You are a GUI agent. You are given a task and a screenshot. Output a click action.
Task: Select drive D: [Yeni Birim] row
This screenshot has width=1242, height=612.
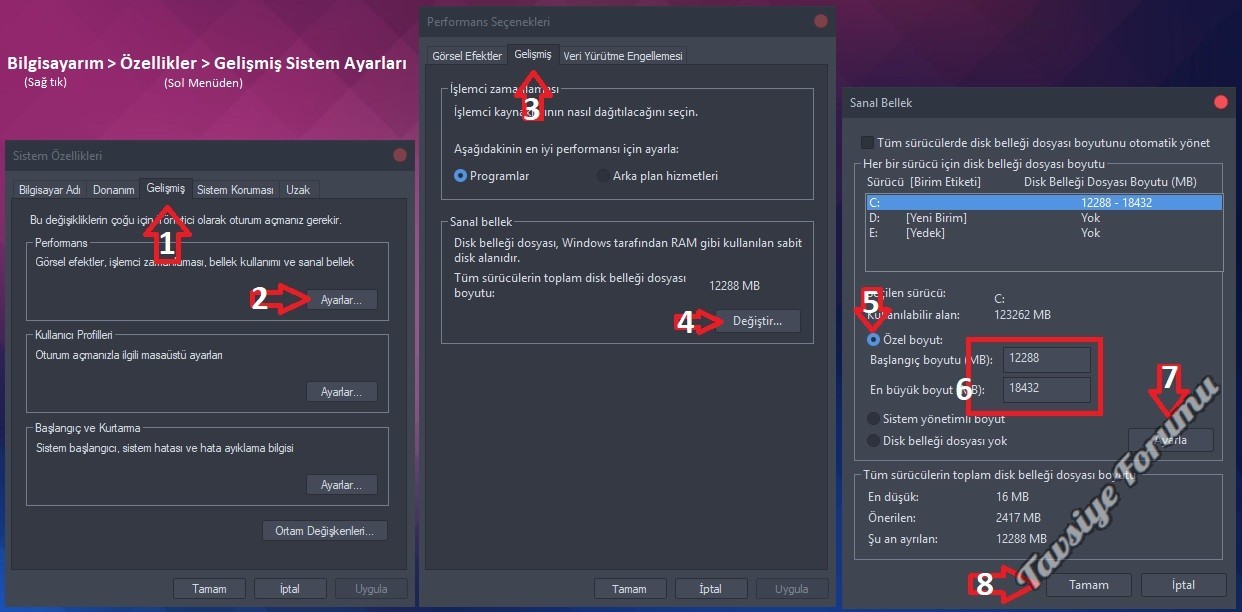point(1044,217)
